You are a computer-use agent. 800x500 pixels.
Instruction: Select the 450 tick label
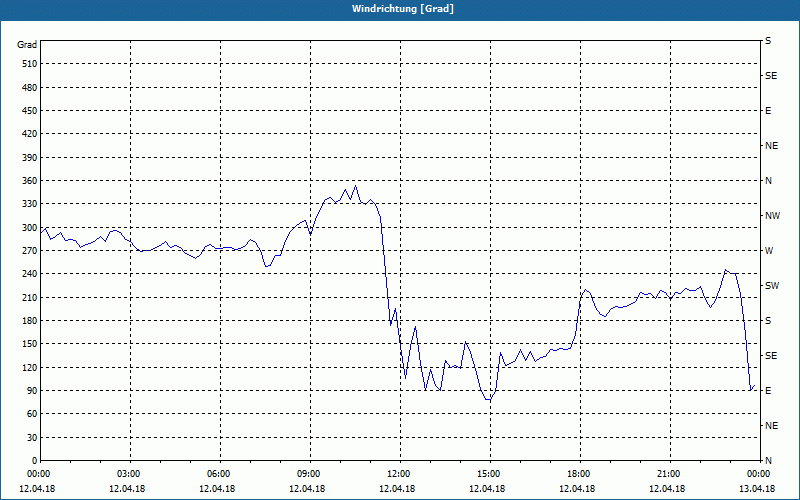(30, 111)
